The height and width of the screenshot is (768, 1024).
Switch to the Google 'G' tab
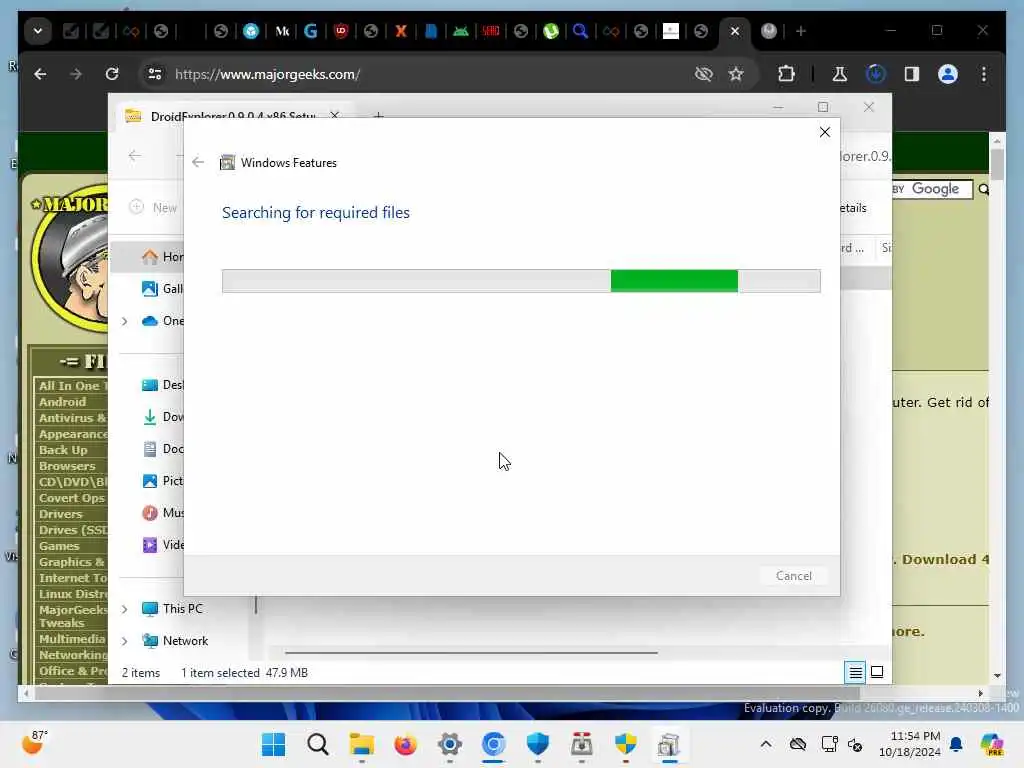[311, 31]
